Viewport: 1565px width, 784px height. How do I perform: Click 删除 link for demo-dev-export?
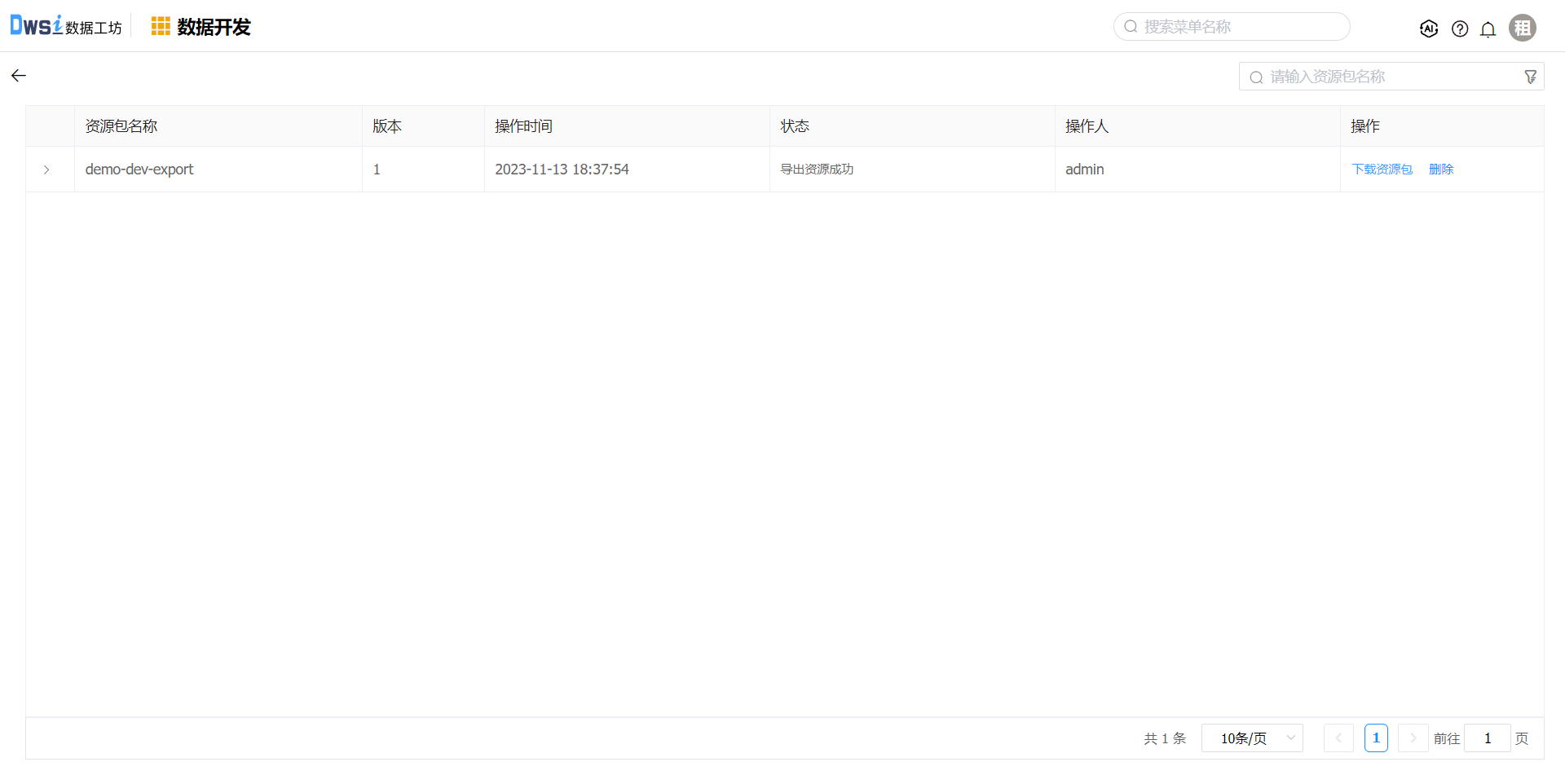pos(1441,170)
